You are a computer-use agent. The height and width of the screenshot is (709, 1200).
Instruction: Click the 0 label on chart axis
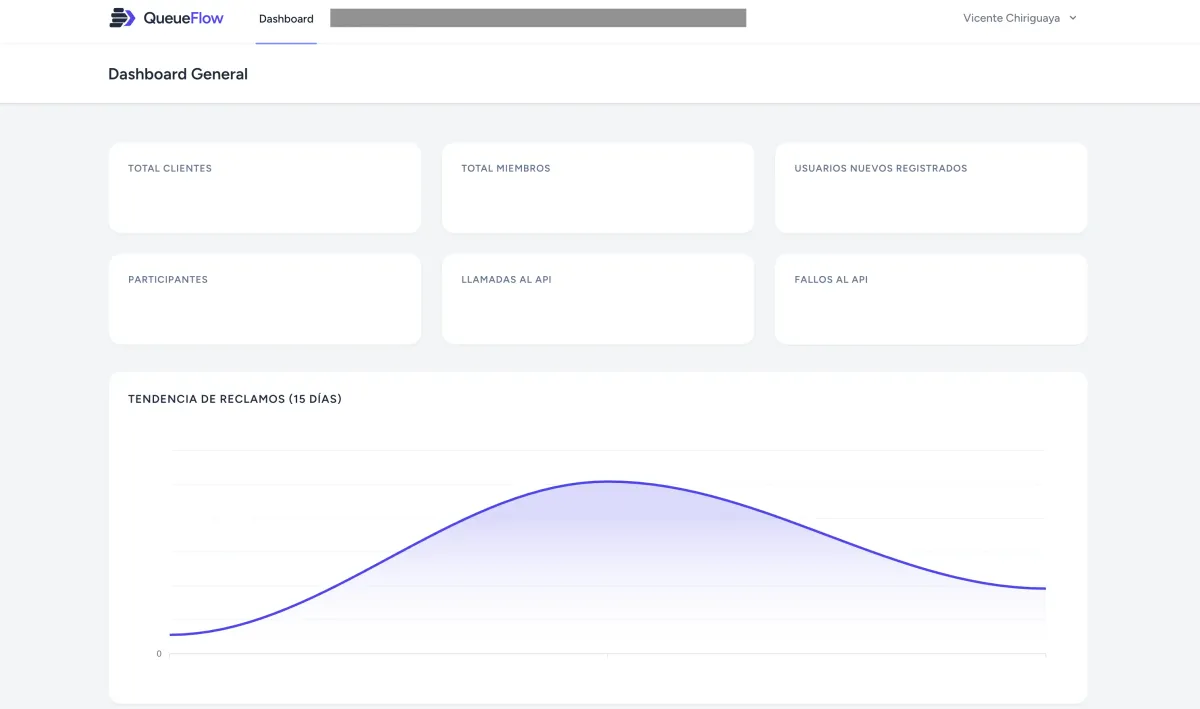click(x=159, y=654)
